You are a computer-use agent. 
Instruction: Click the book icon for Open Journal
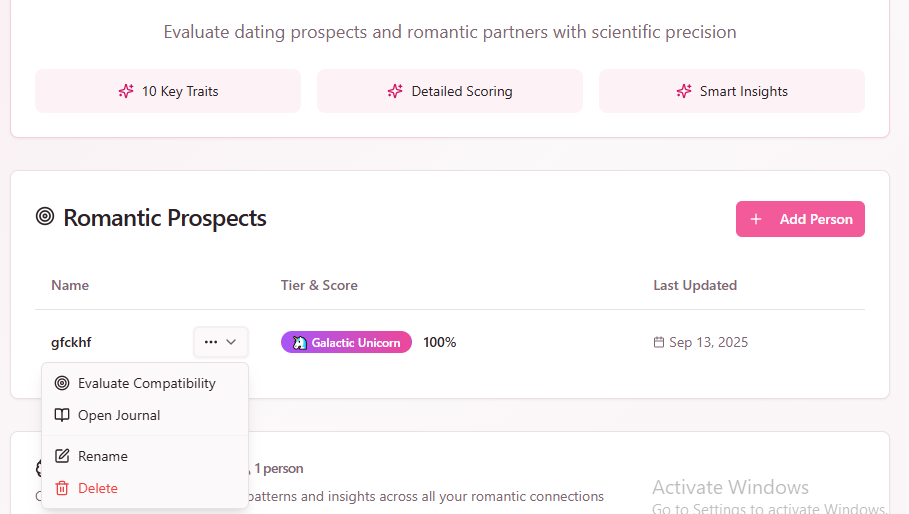[62, 415]
